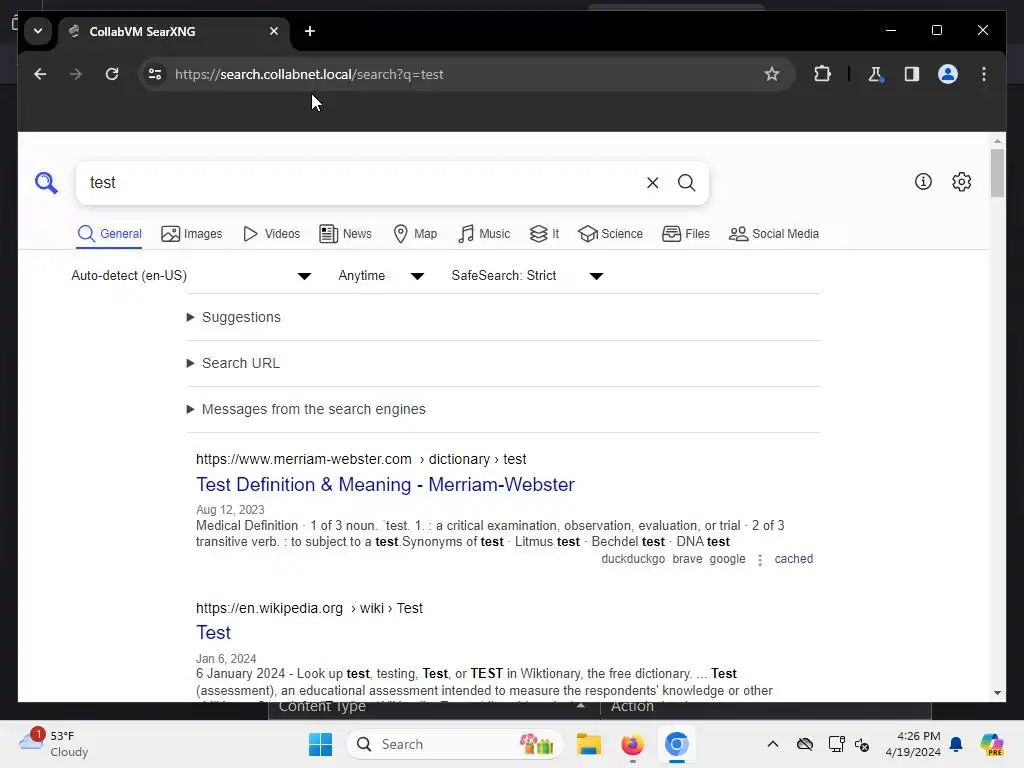Open tab search chevron button
Viewport: 1024px width, 768px height.
click(x=38, y=31)
